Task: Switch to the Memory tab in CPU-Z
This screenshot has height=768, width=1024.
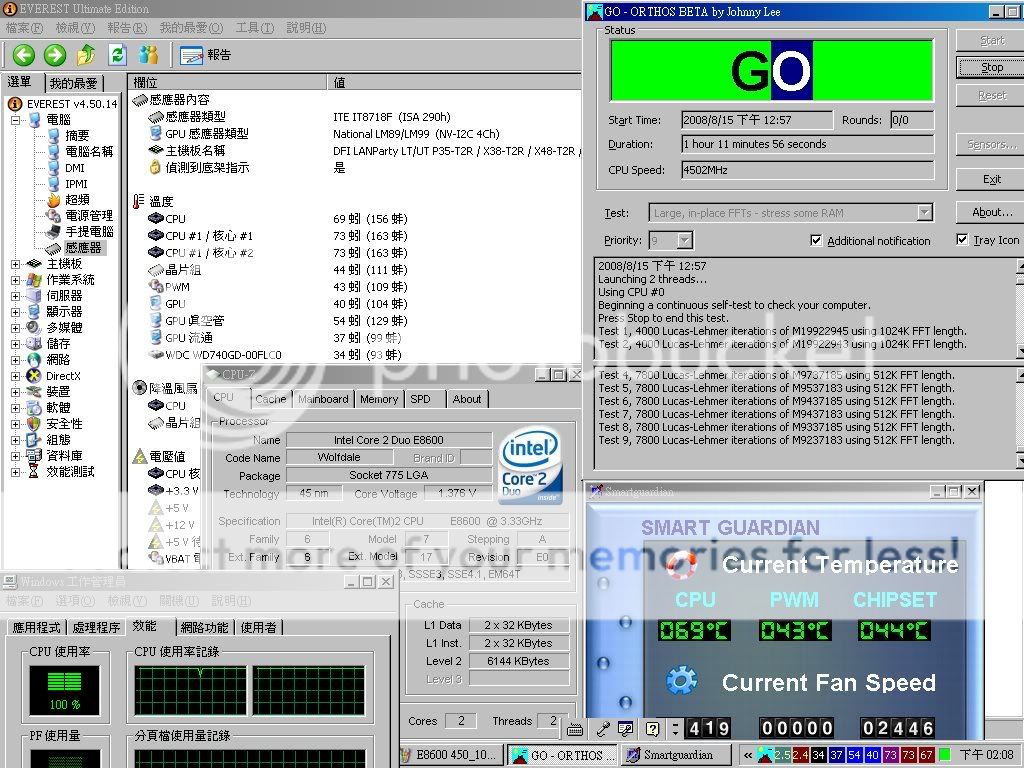Action: (379, 399)
